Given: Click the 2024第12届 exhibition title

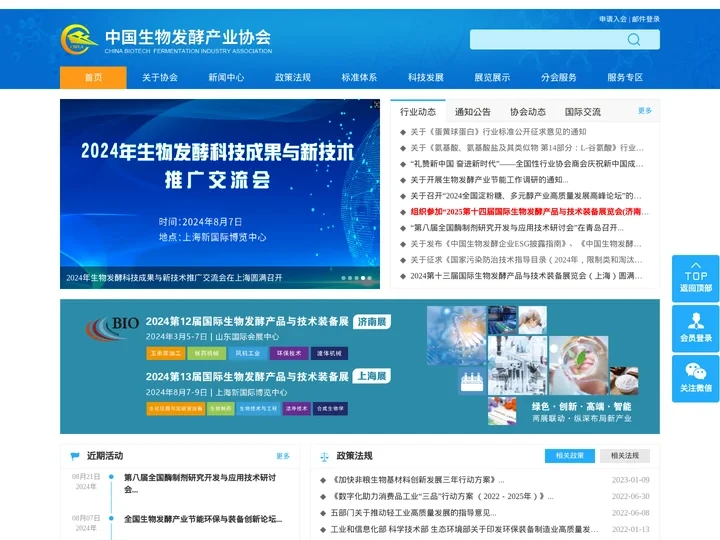Looking at the screenshot, I should pyautogui.click(x=247, y=321).
